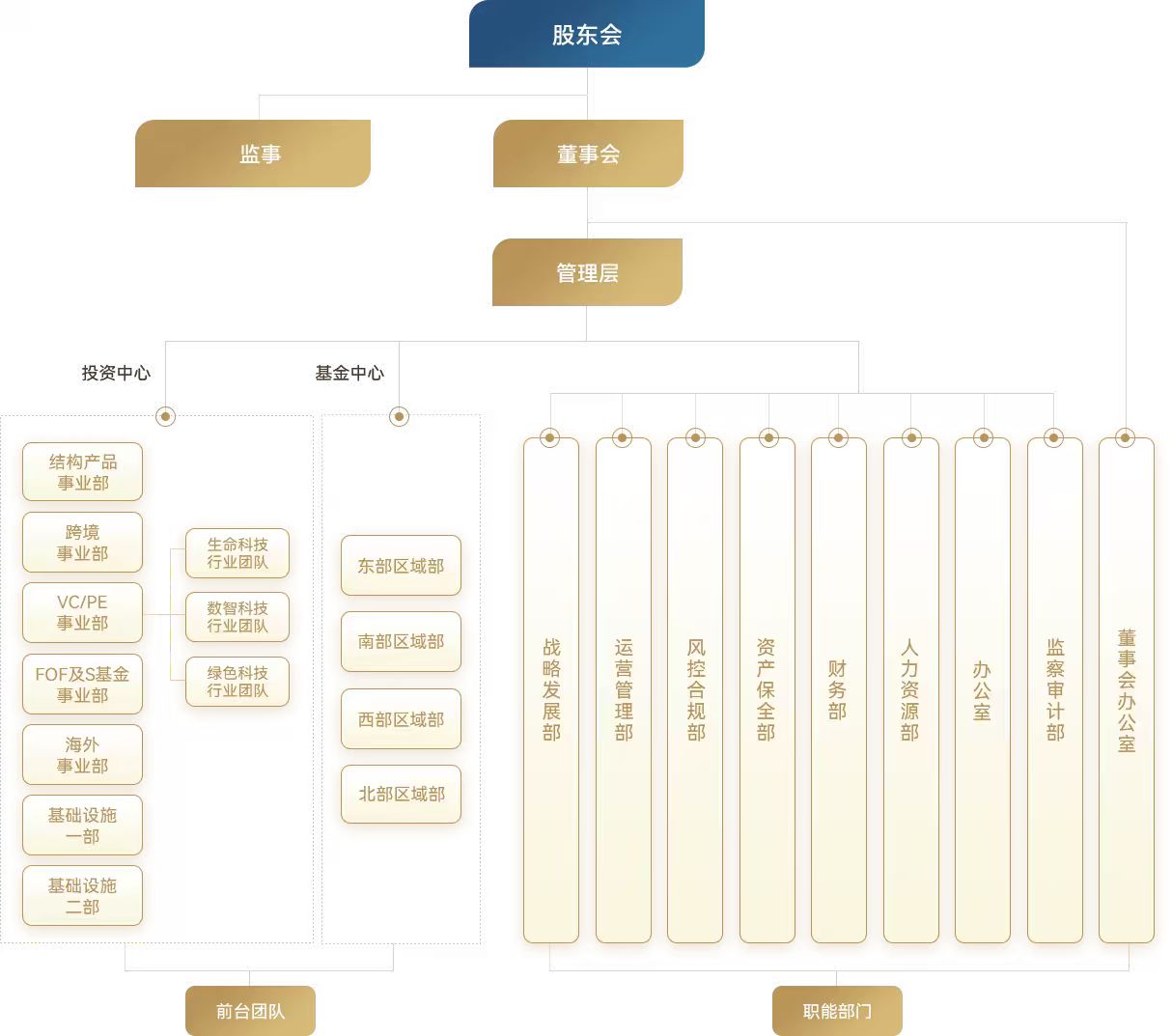Open the 管理层 node
This screenshot has width=1172, height=1036.
[x=587, y=272]
